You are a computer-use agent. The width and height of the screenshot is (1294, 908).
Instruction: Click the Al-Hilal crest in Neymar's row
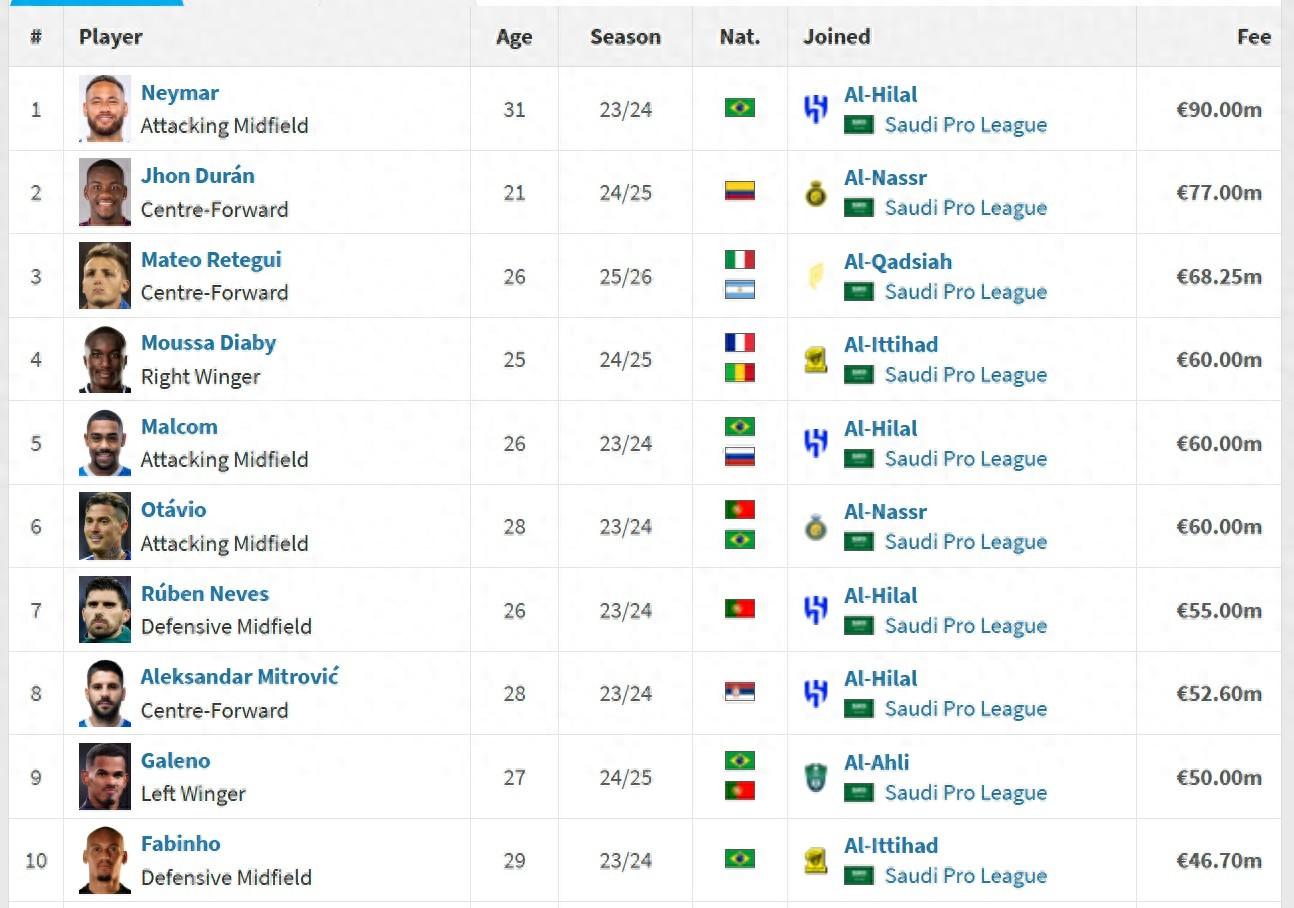(816, 109)
